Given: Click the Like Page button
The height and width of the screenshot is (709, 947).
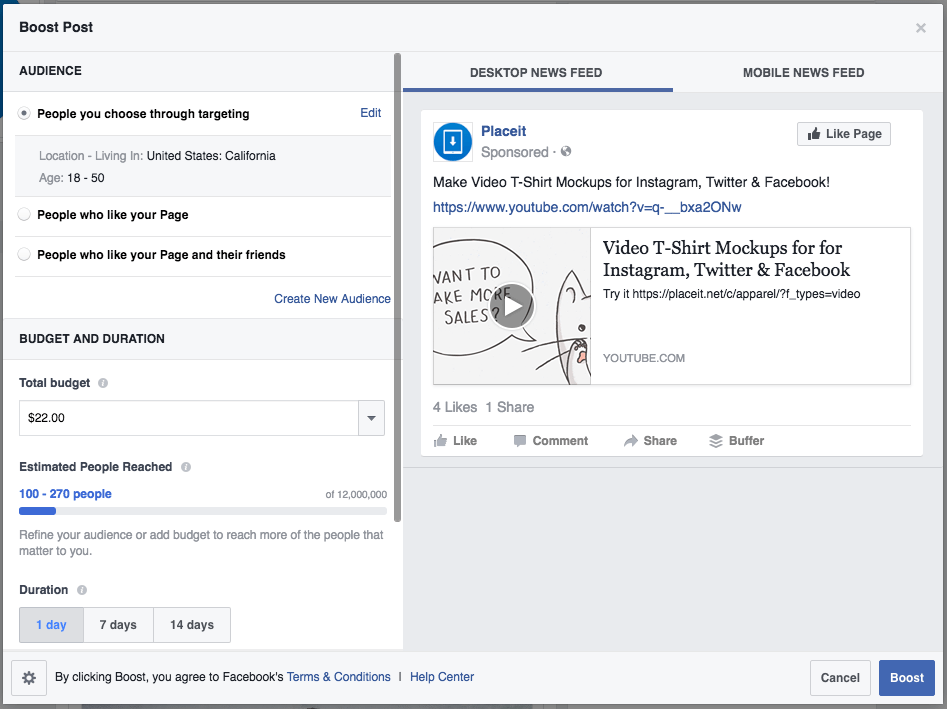Looking at the screenshot, I should click(x=844, y=134).
